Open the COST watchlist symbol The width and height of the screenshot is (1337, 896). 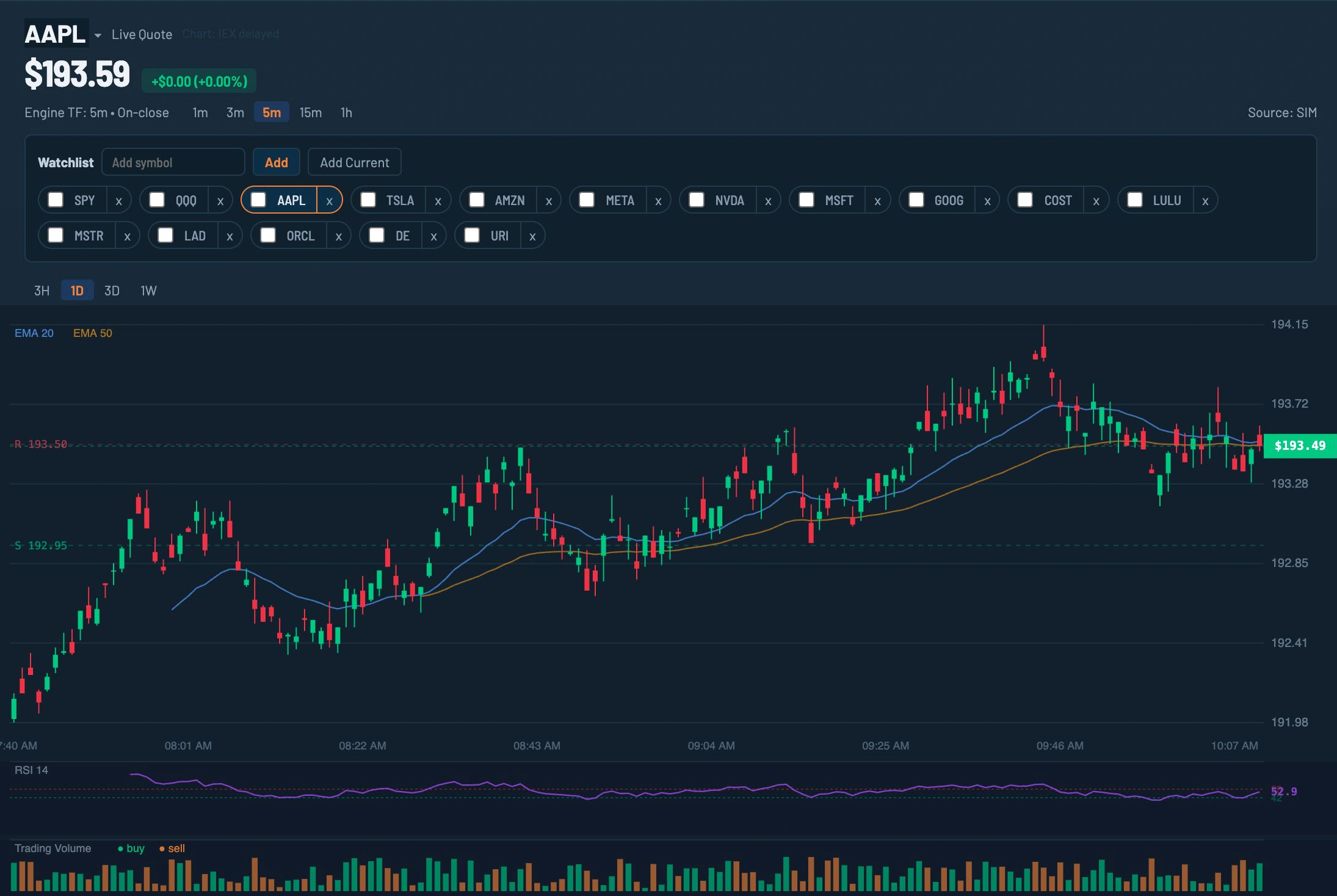coord(1058,200)
